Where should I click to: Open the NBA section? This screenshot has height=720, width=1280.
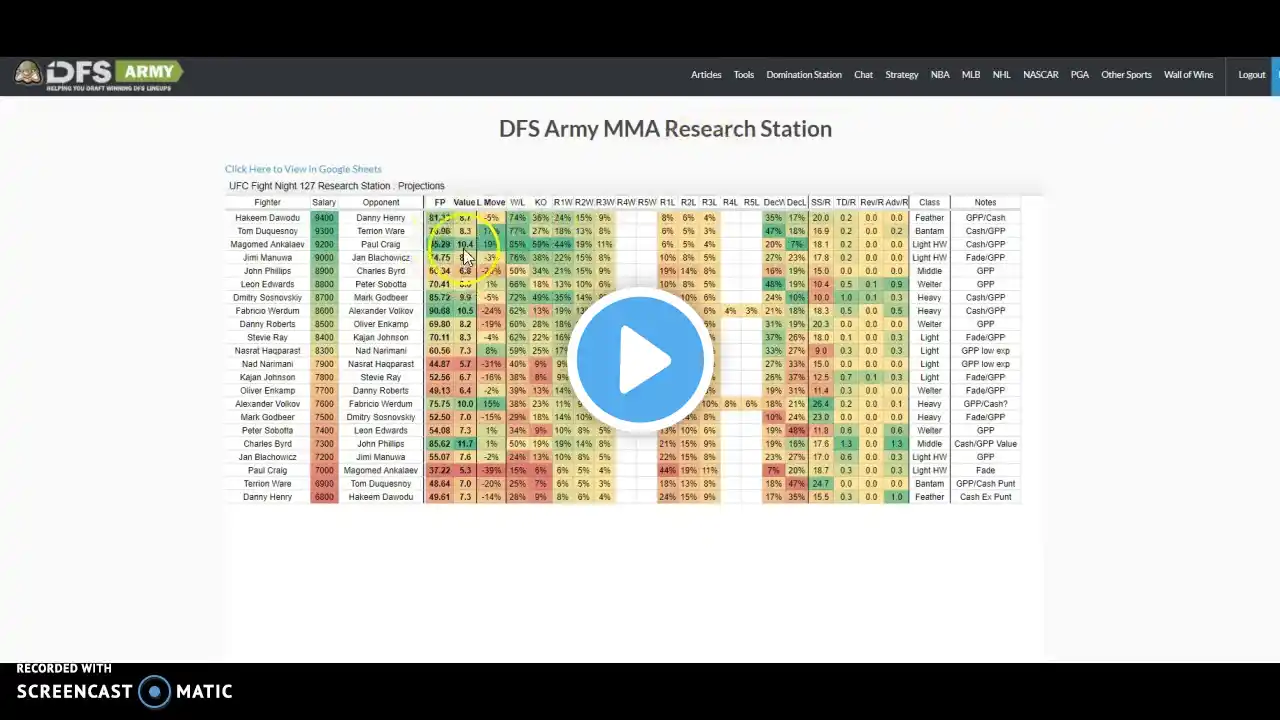tap(940, 75)
